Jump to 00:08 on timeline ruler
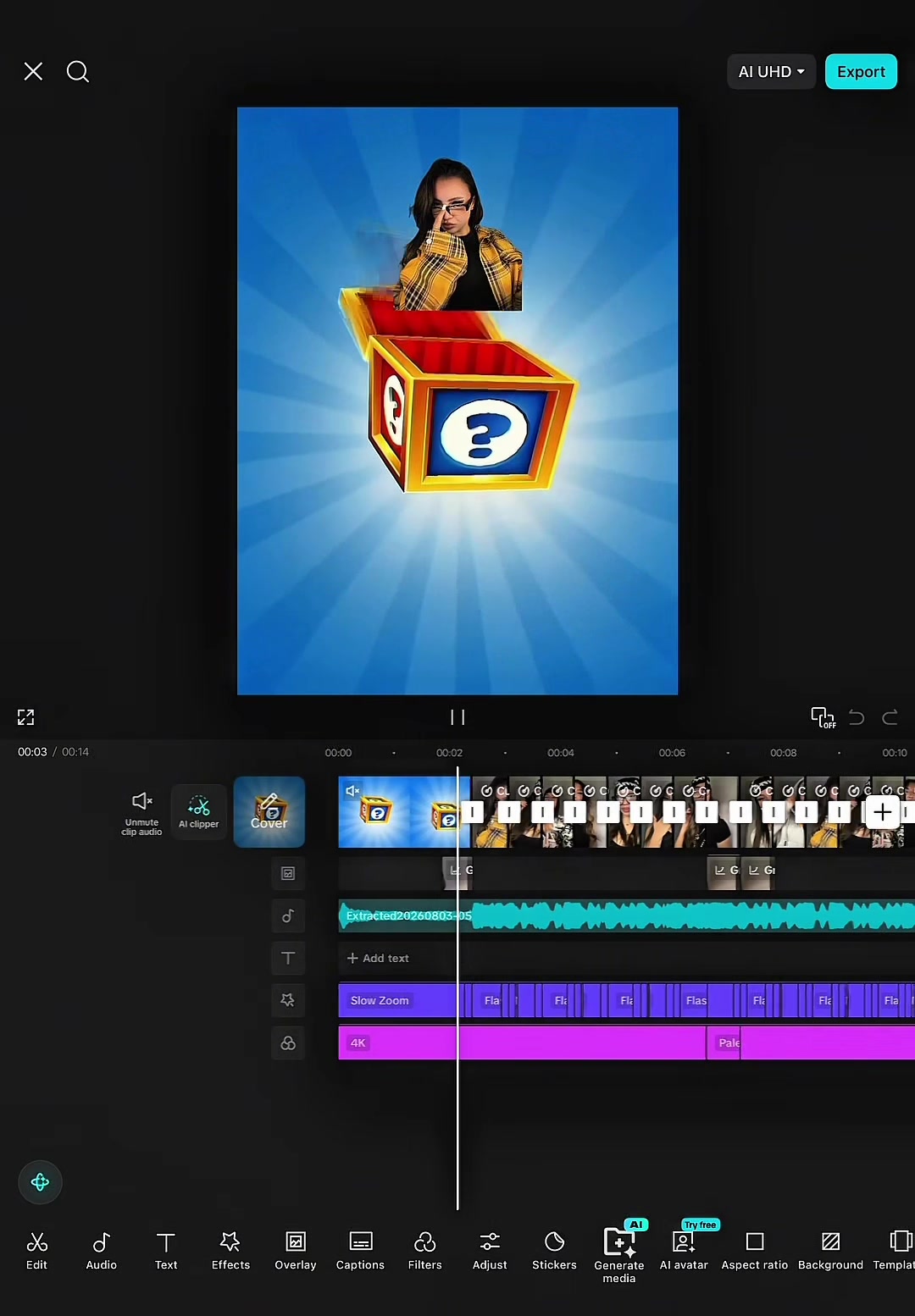The image size is (915, 1316). pos(783,753)
